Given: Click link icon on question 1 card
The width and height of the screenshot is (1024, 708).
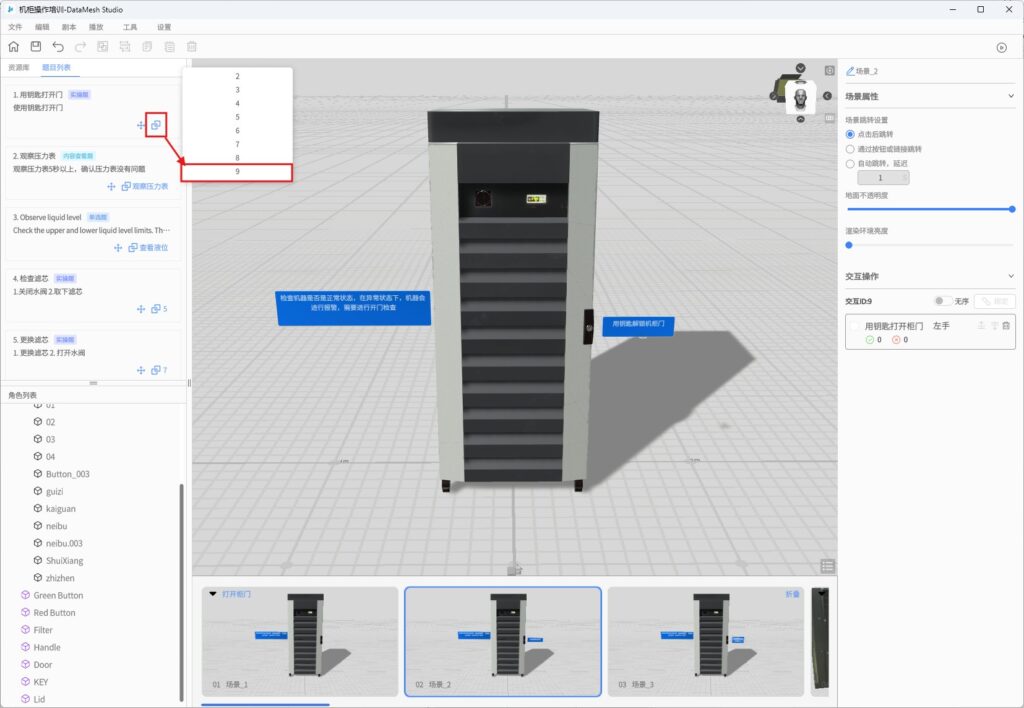Looking at the screenshot, I should pos(156,125).
